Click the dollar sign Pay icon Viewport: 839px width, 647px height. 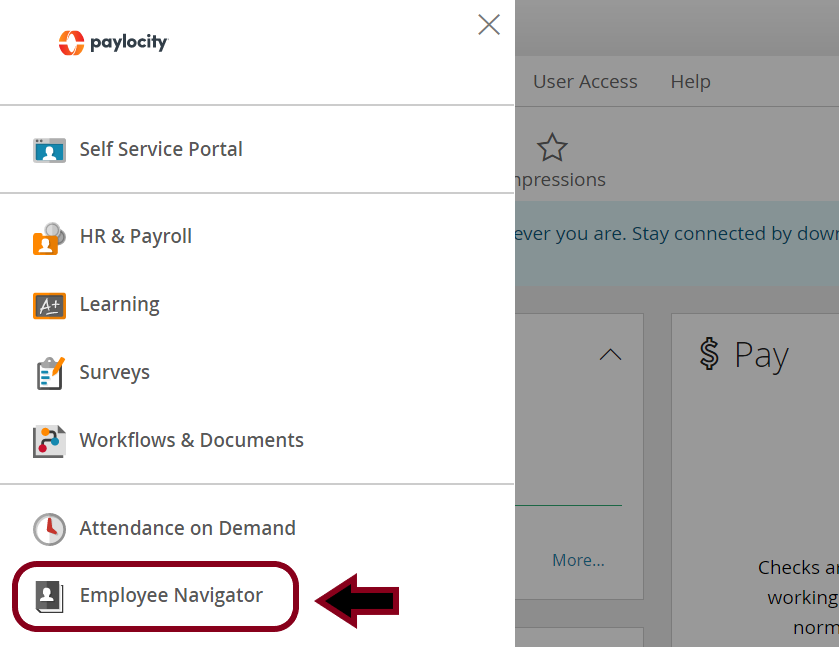[x=709, y=354]
